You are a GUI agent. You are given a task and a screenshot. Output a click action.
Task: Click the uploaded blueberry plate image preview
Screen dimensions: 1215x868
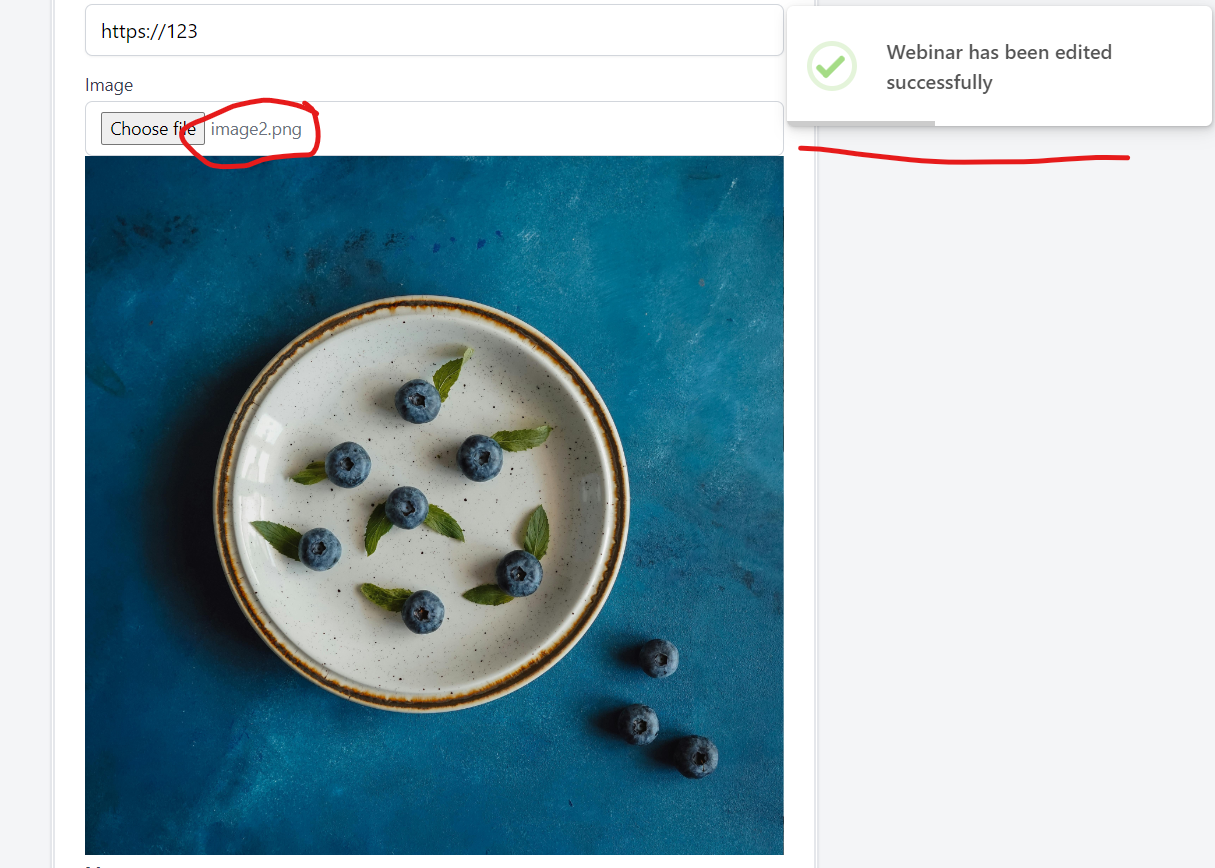pyautogui.click(x=434, y=505)
